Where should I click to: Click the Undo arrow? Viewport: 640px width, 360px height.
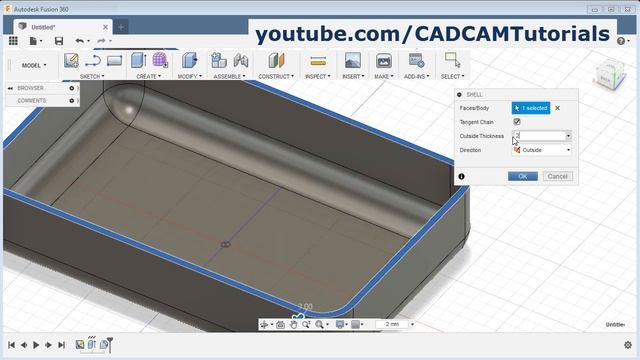point(80,41)
